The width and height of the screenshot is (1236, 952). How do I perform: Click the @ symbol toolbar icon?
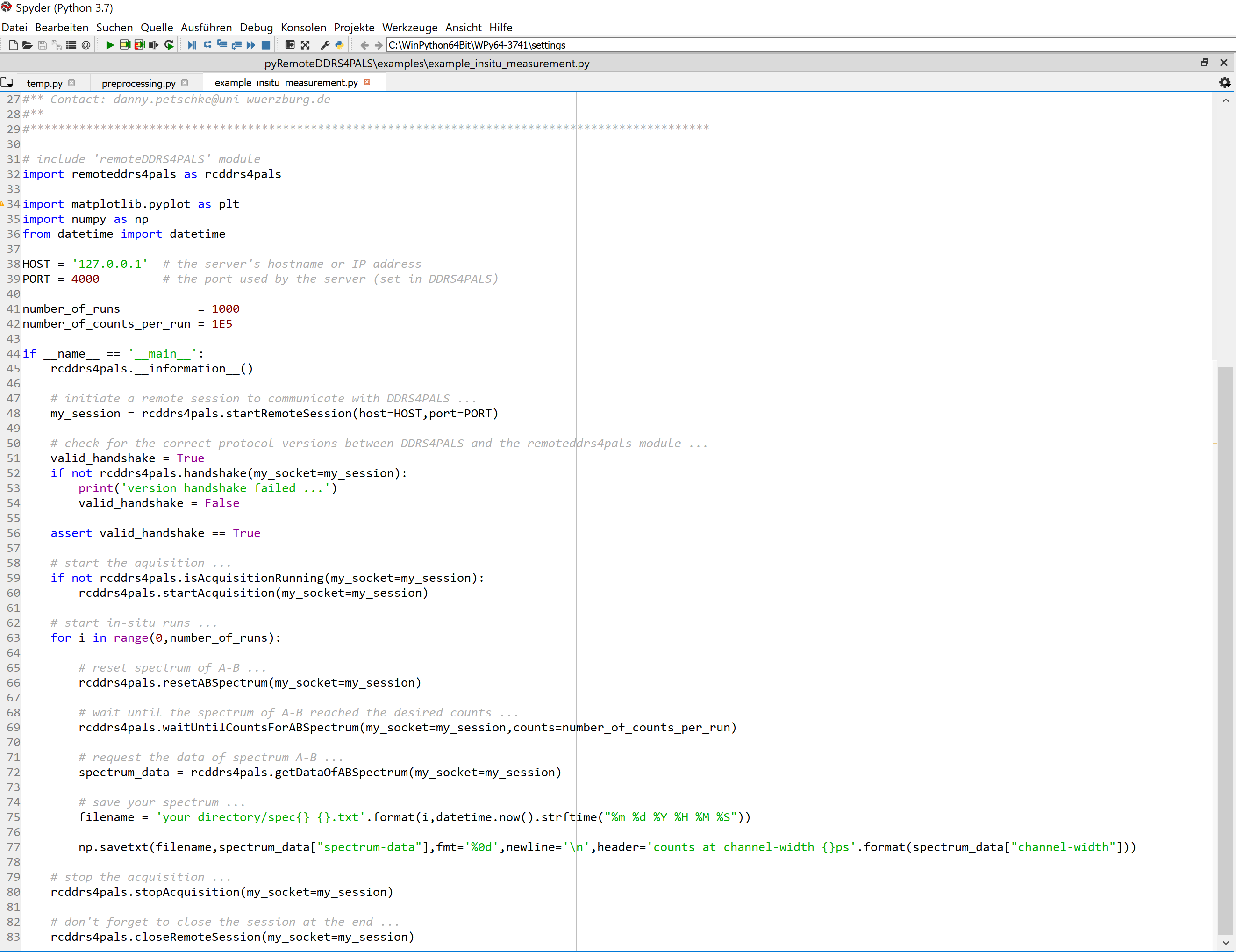click(86, 45)
